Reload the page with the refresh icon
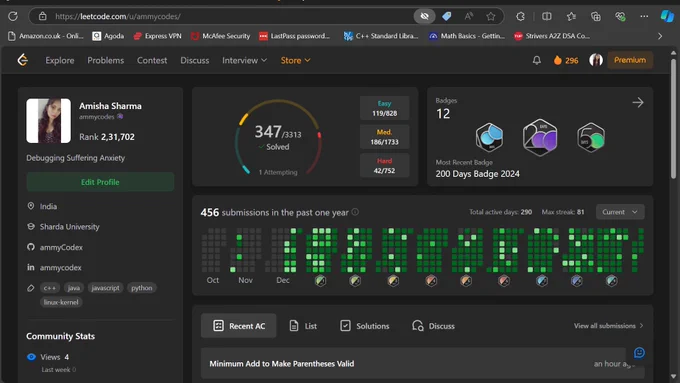This screenshot has height=383, width=680. click(x=13, y=16)
